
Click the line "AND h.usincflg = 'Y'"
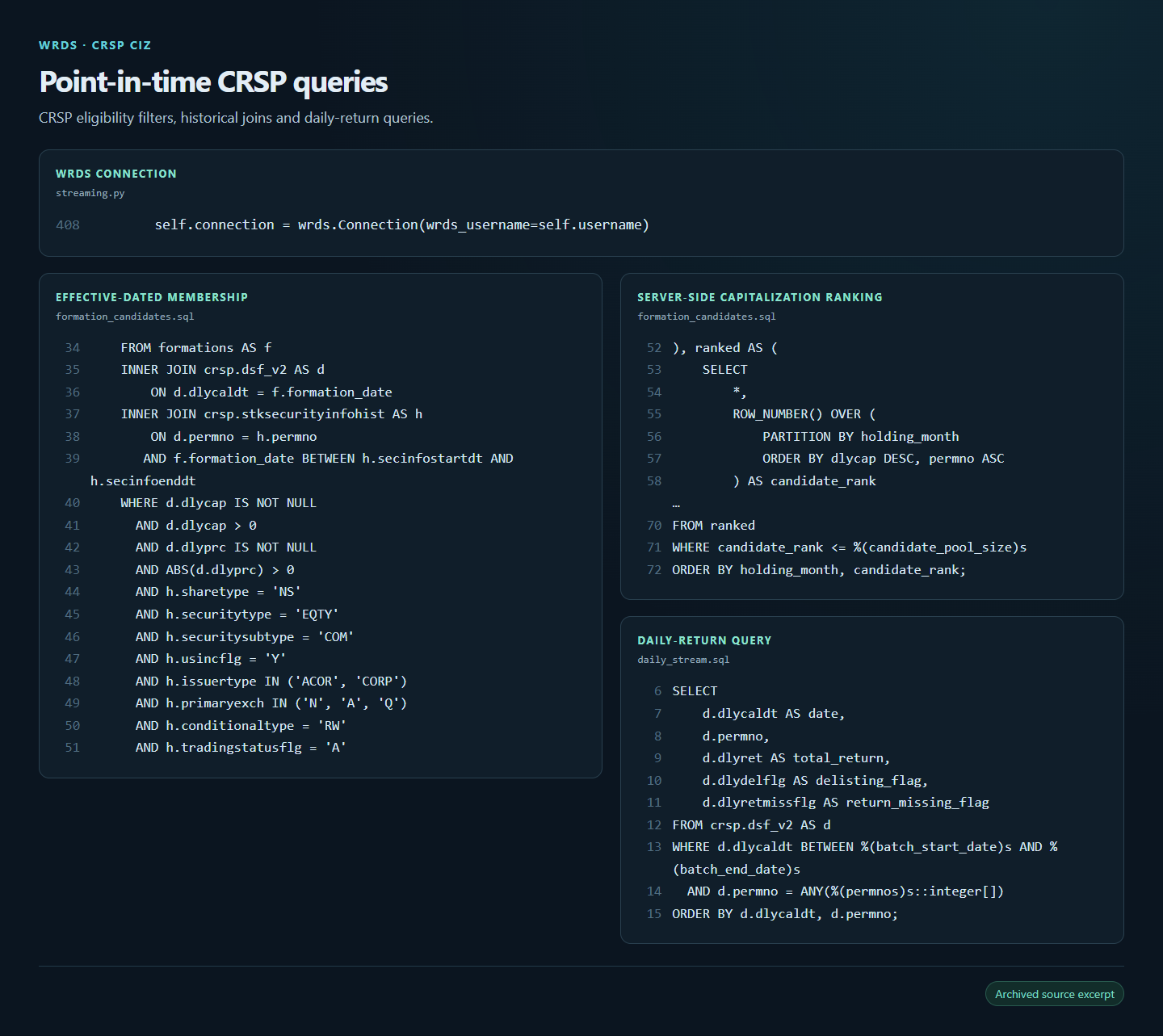[x=211, y=658]
